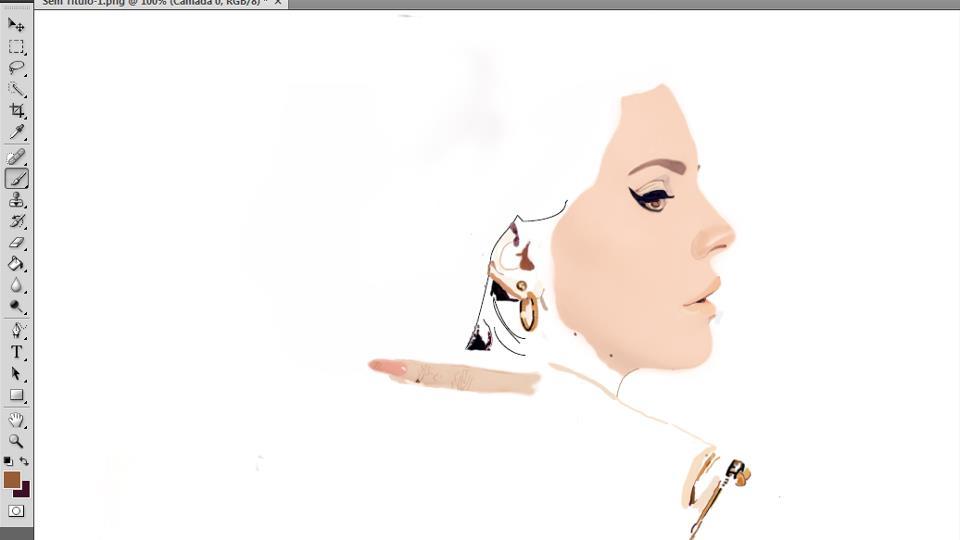Select the History Brush tool
This screenshot has width=960, height=540.
(x=16, y=222)
